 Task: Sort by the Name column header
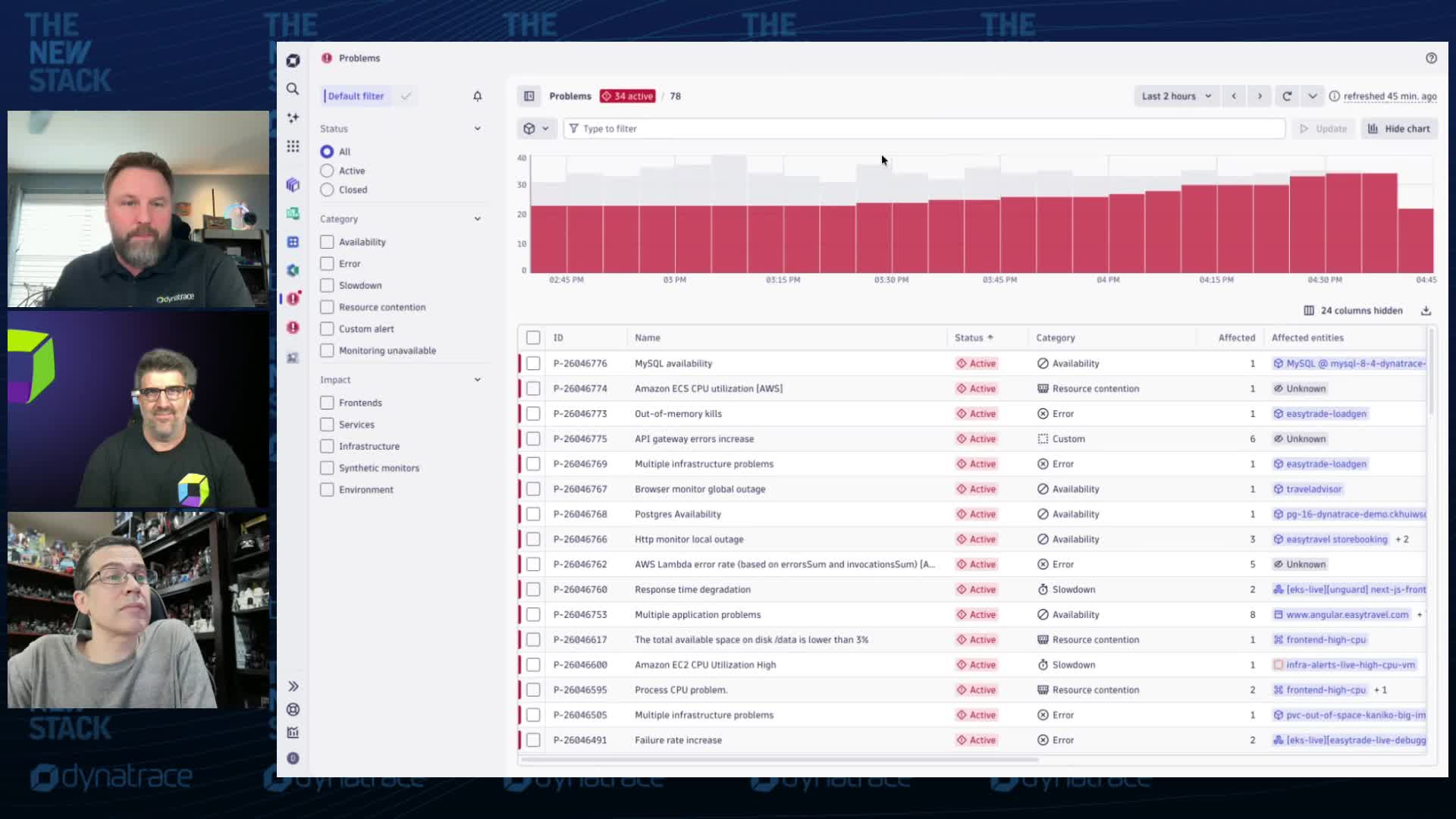(647, 338)
